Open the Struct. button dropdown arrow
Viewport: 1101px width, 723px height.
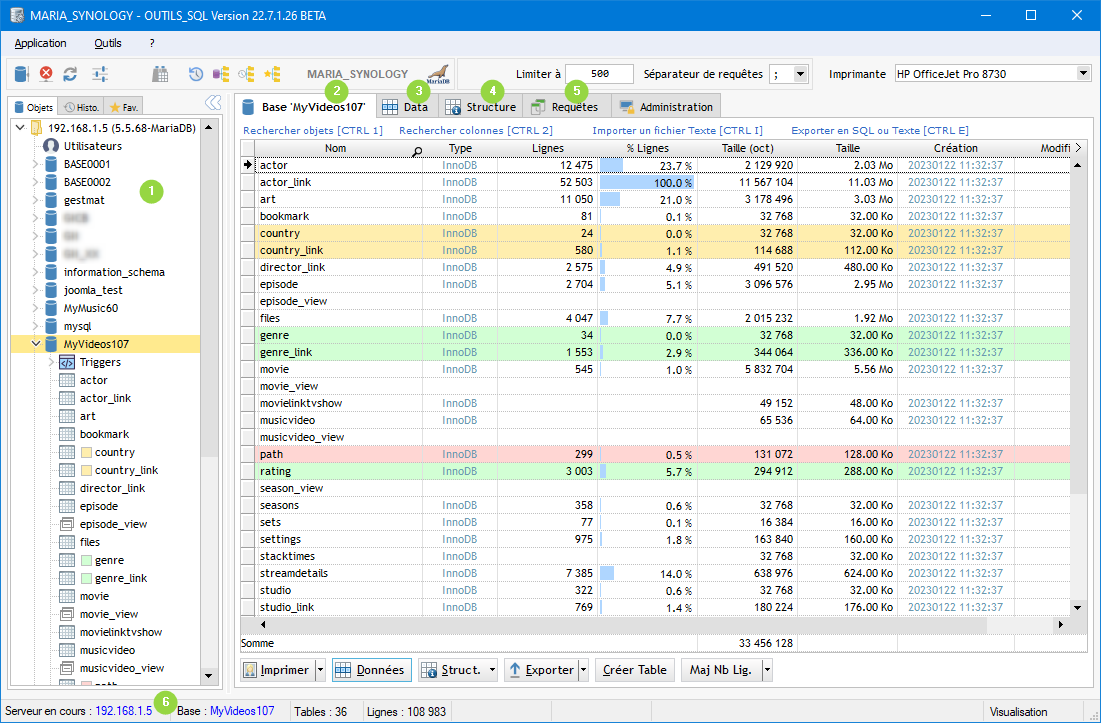tap(492, 670)
